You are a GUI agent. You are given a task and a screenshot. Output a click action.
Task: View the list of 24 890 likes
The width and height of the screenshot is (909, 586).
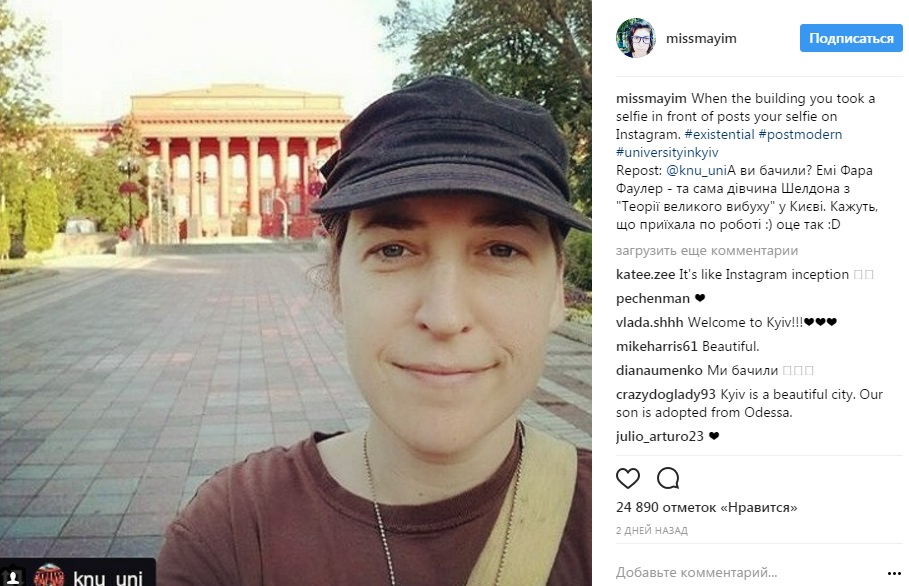(707, 507)
